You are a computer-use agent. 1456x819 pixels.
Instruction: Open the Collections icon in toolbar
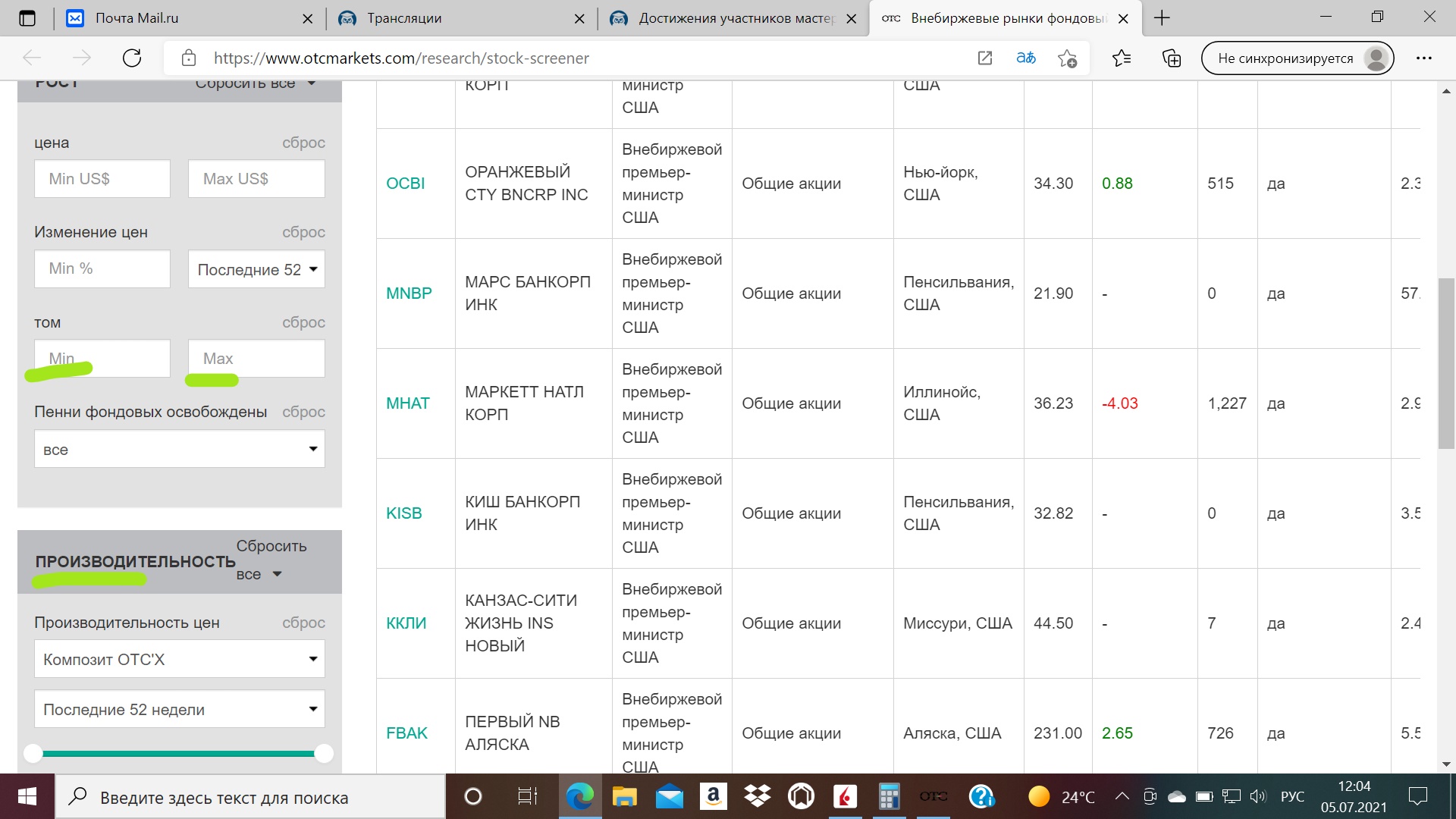tap(1172, 58)
